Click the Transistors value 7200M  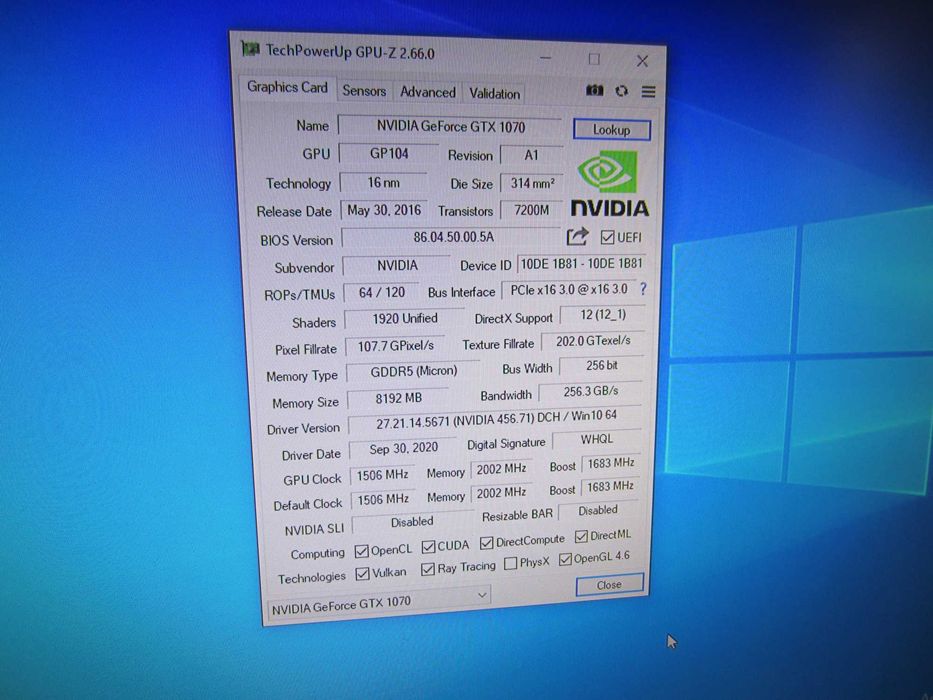coord(531,210)
